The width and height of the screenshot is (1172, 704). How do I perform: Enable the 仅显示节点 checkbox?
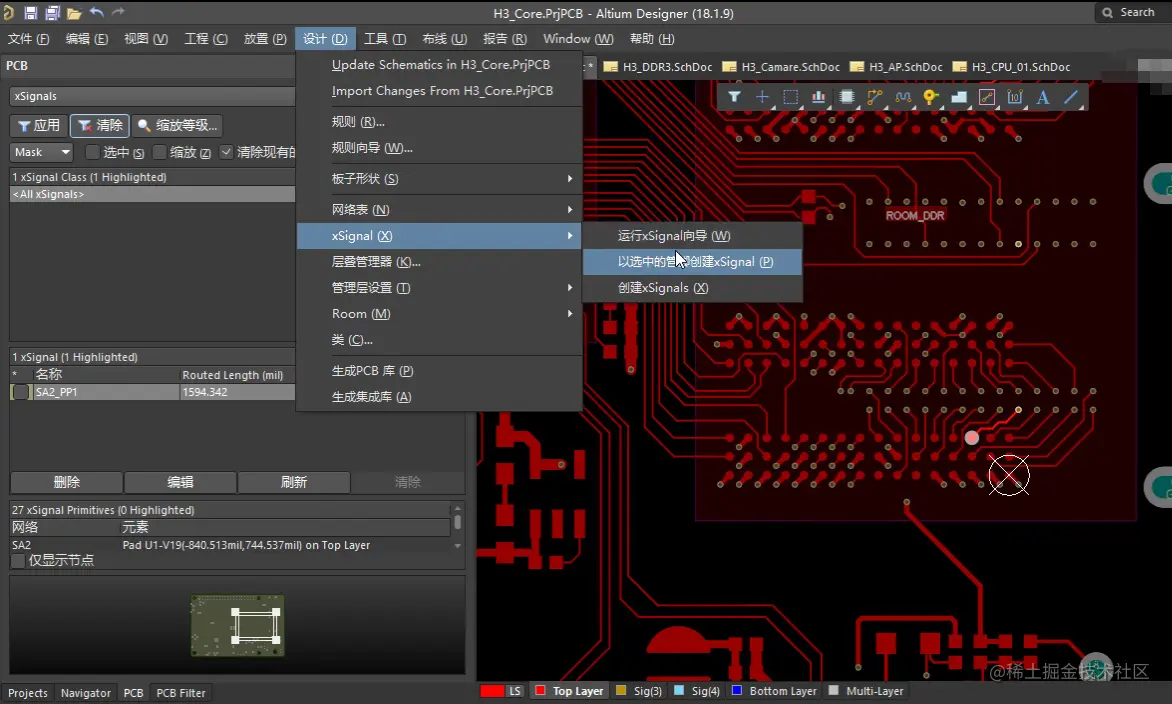18,561
